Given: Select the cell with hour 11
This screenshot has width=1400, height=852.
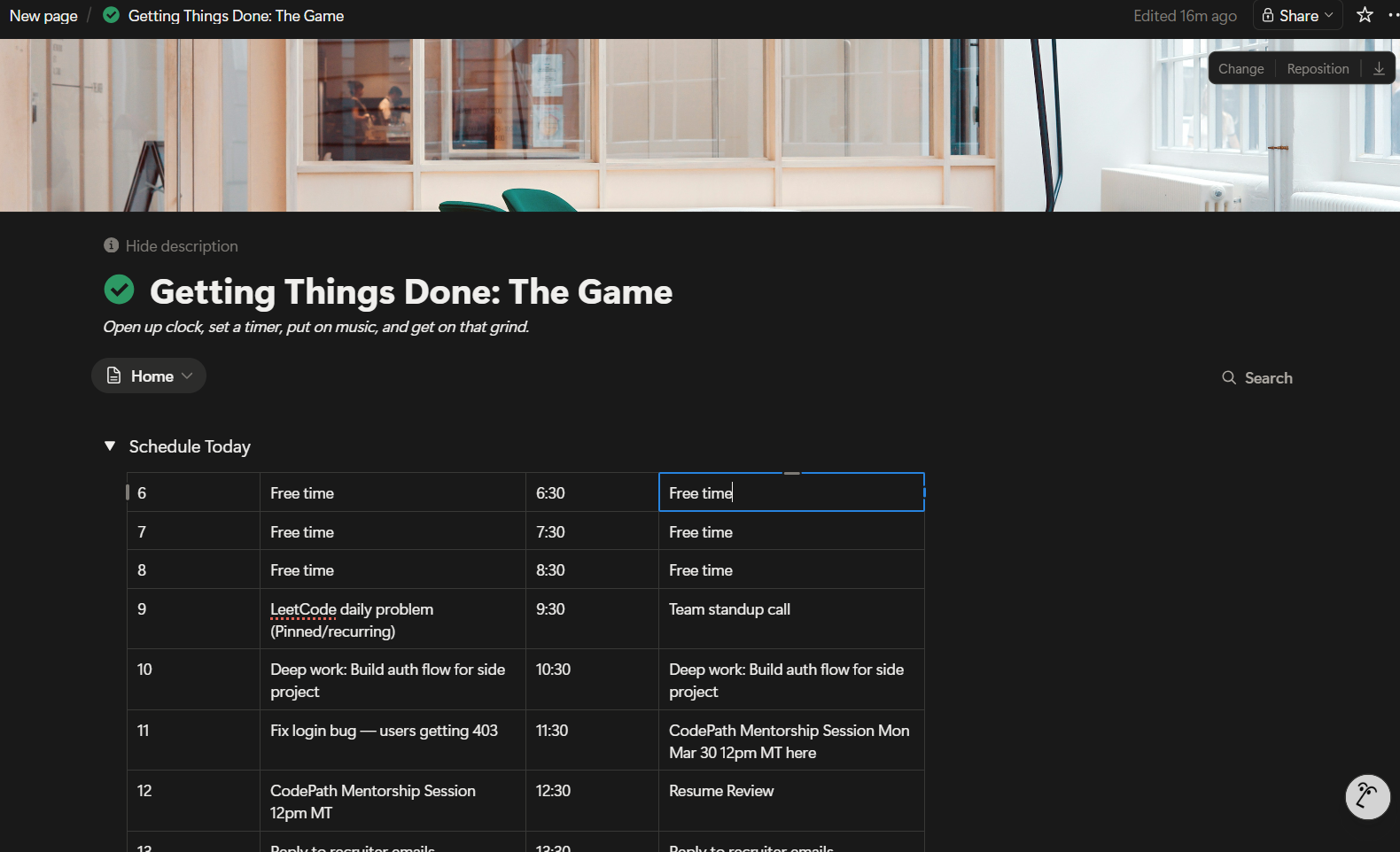Looking at the screenshot, I should (193, 740).
